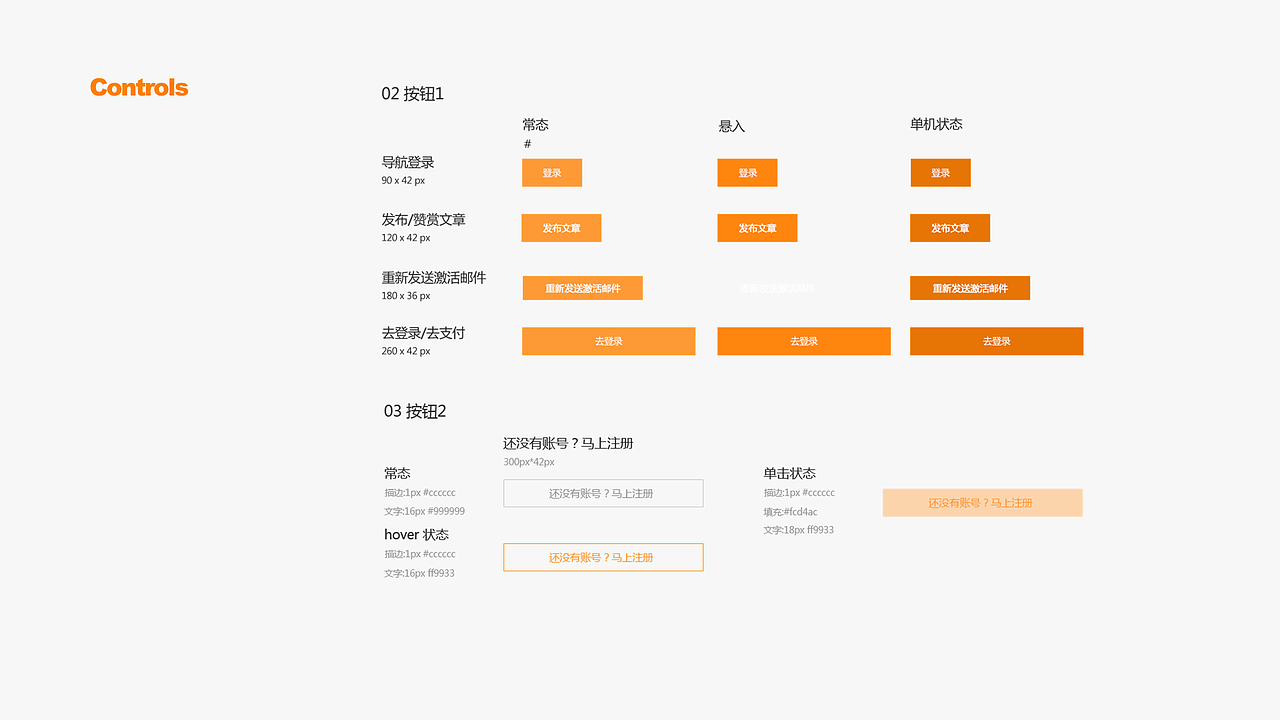Click the dark orange 重新发送激活邮件 button
Viewport: 1280px width, 720px height.
point(970,288)
